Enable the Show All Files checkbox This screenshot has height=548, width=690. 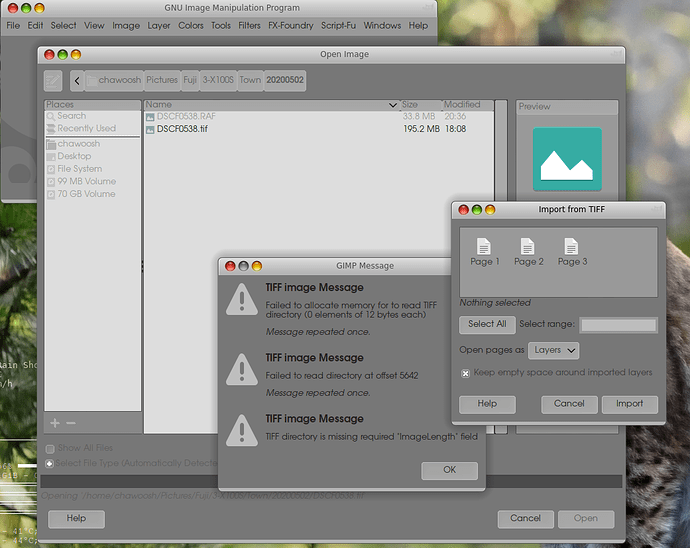(x=50, y=448)
